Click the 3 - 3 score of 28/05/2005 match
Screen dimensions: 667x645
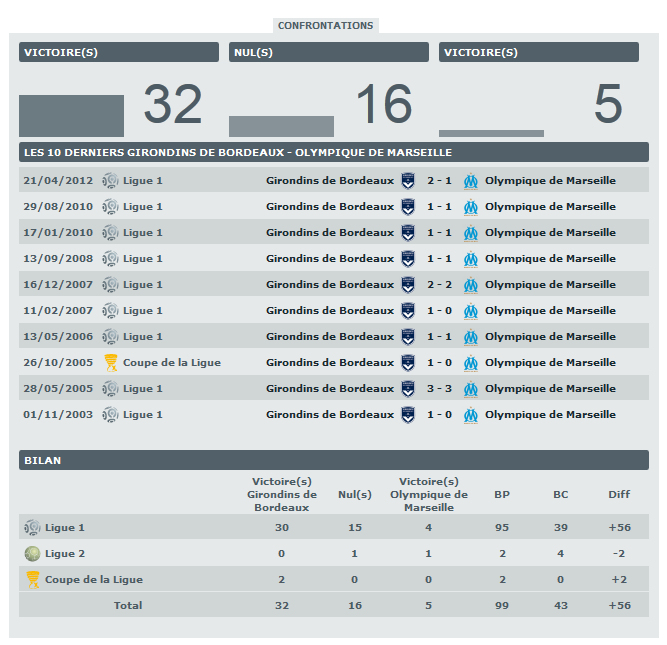(439, 389)
